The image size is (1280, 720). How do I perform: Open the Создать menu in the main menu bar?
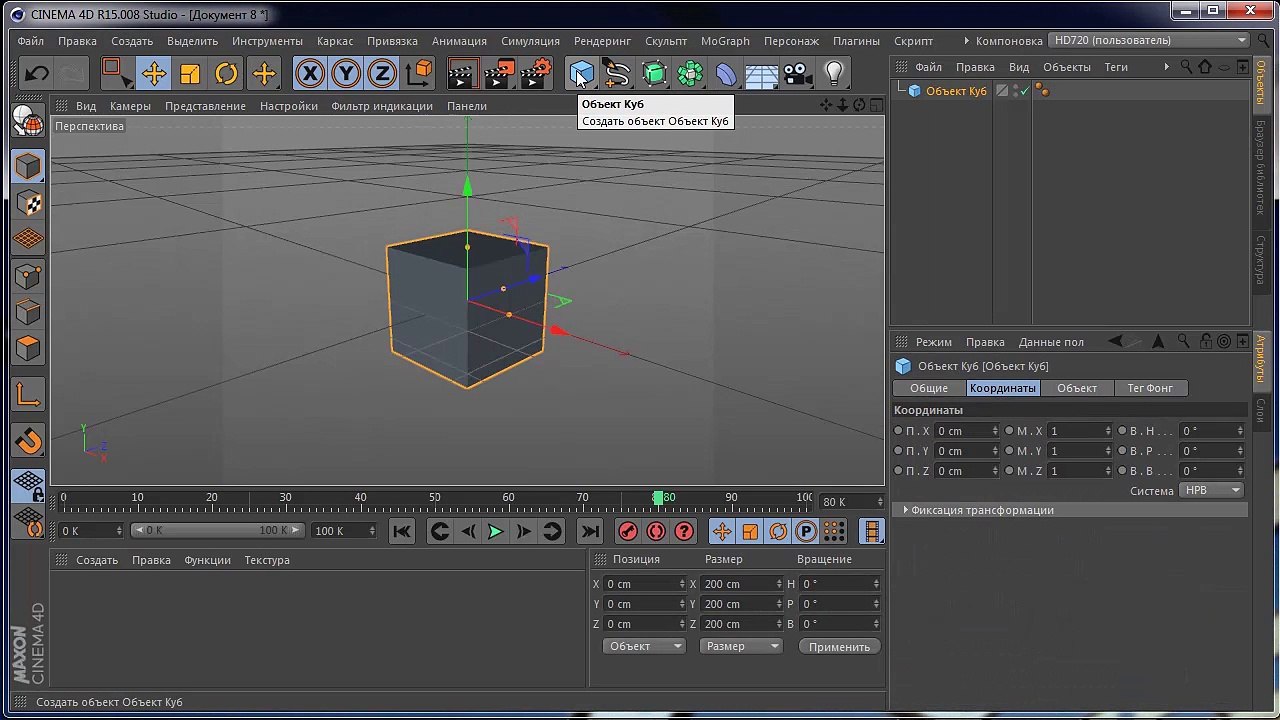(132, 41)
